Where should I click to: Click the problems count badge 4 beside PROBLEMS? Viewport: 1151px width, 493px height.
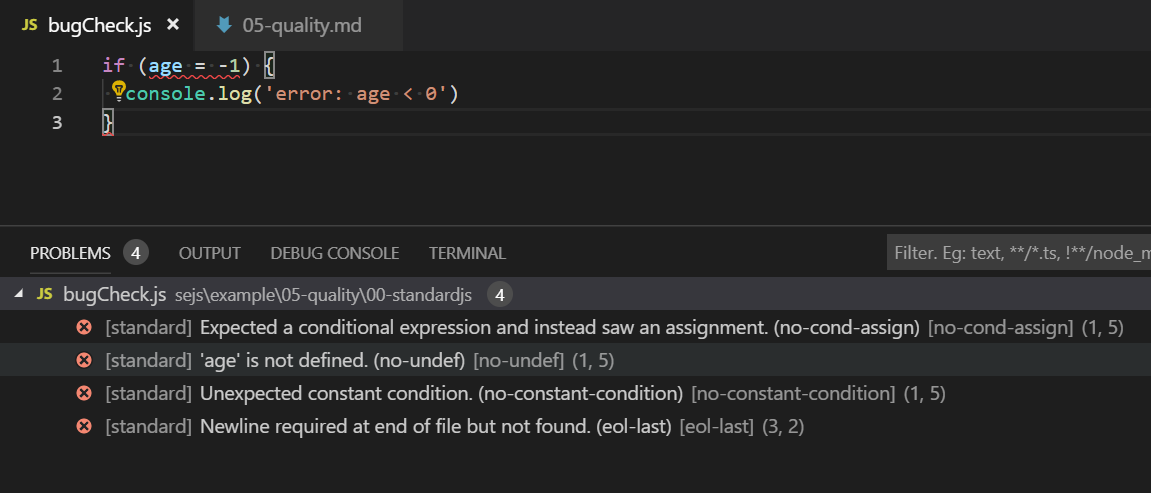[136, 253]
